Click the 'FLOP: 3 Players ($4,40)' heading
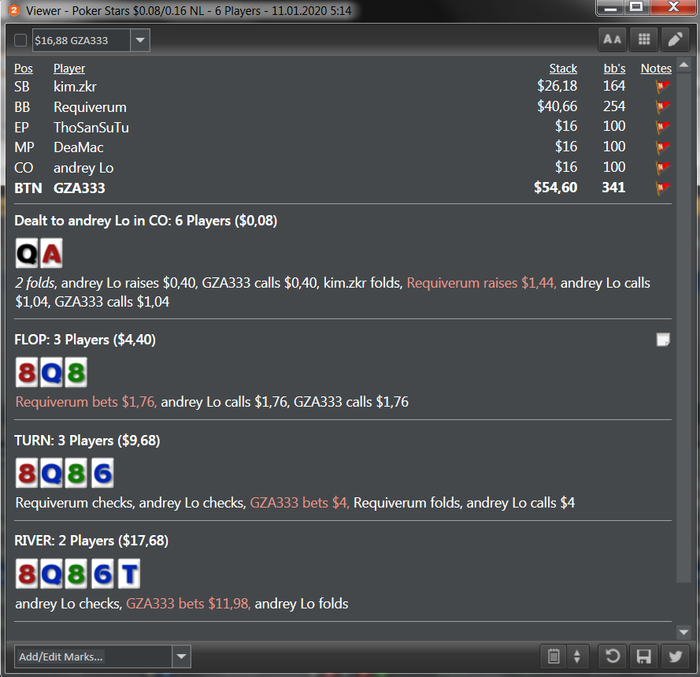The height and width of the screenshot is (677, 700). pos(85,340)
